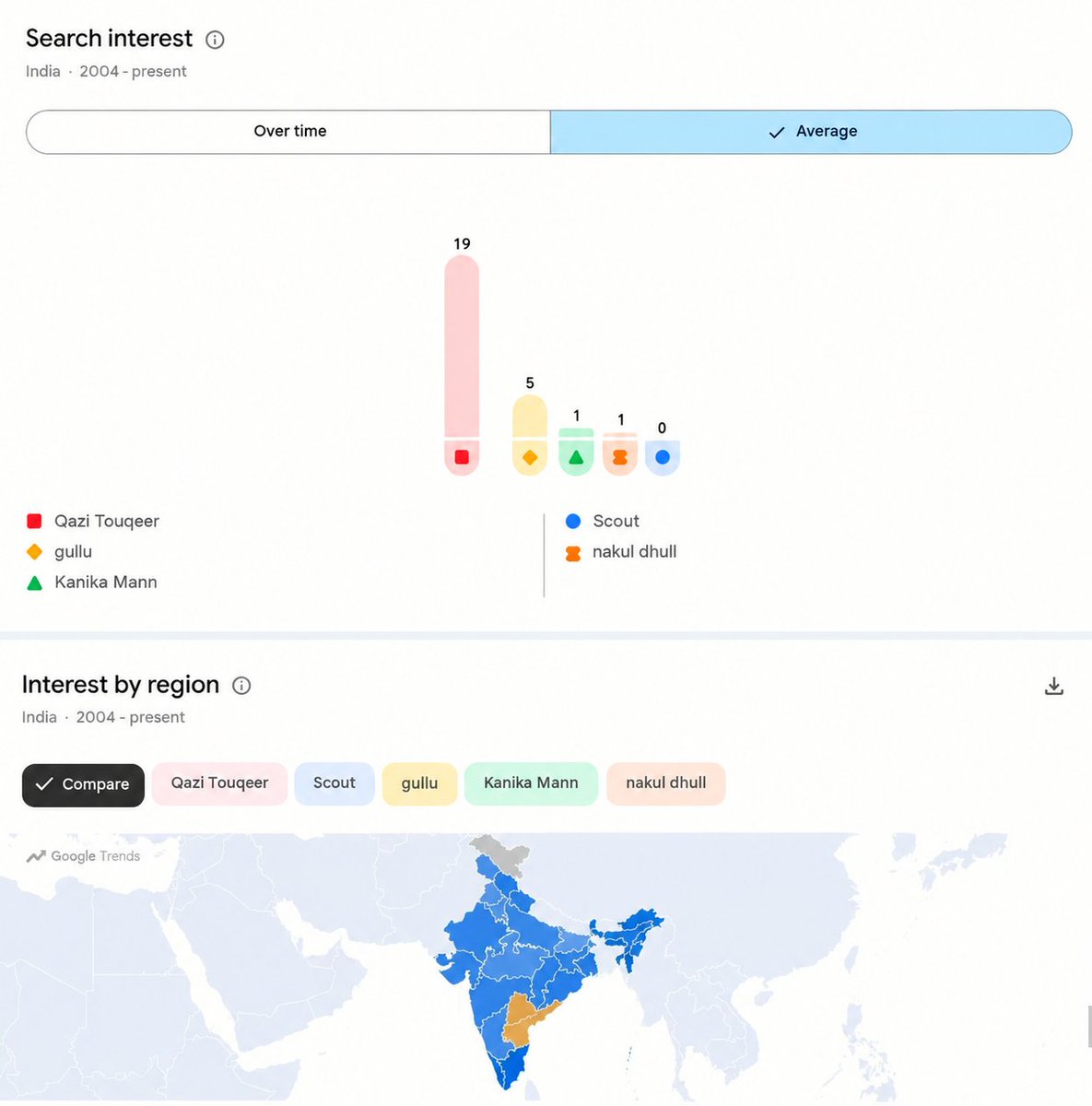This screenshot has height=1106, width=1092.
Task: Switch to the Over time view
Action: 288,132
